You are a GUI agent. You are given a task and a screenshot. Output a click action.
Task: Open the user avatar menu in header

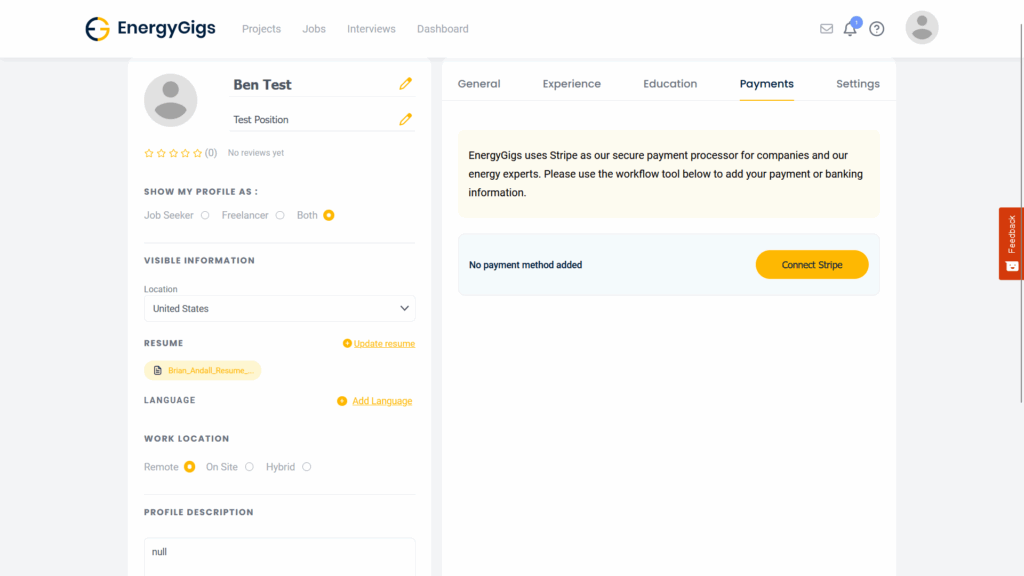pyautogui.click(x=921, y=28)
